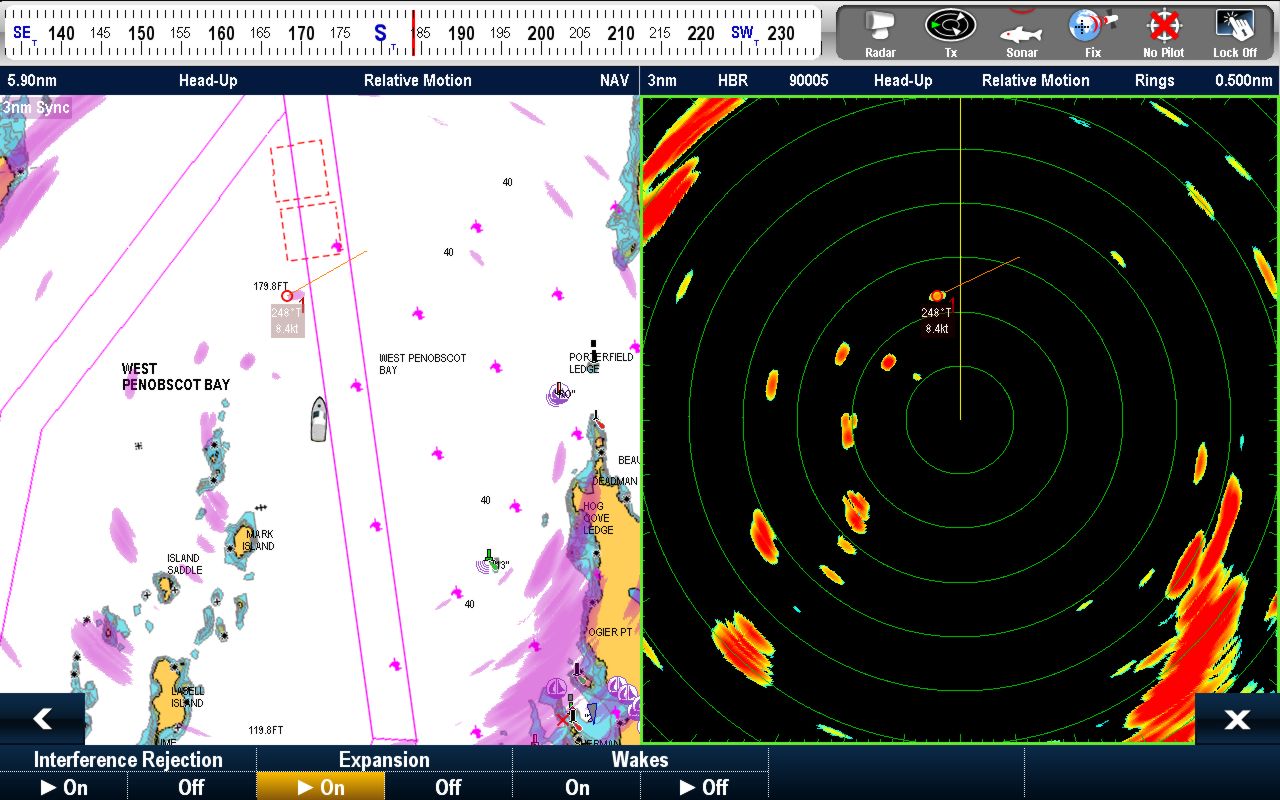Viewport: 1280px width, 800px height.
Task: Turn Interference Rejection On
Action: (x=64, y=787)
